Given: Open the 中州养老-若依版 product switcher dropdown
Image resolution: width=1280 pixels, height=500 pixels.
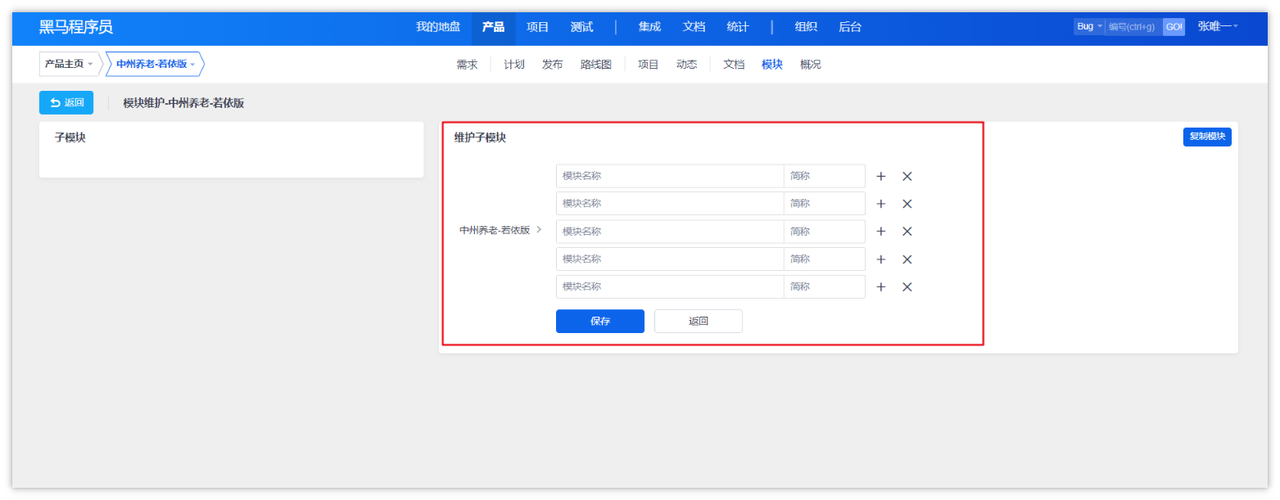Looking at the screenshot, I should tap(156, 64).
